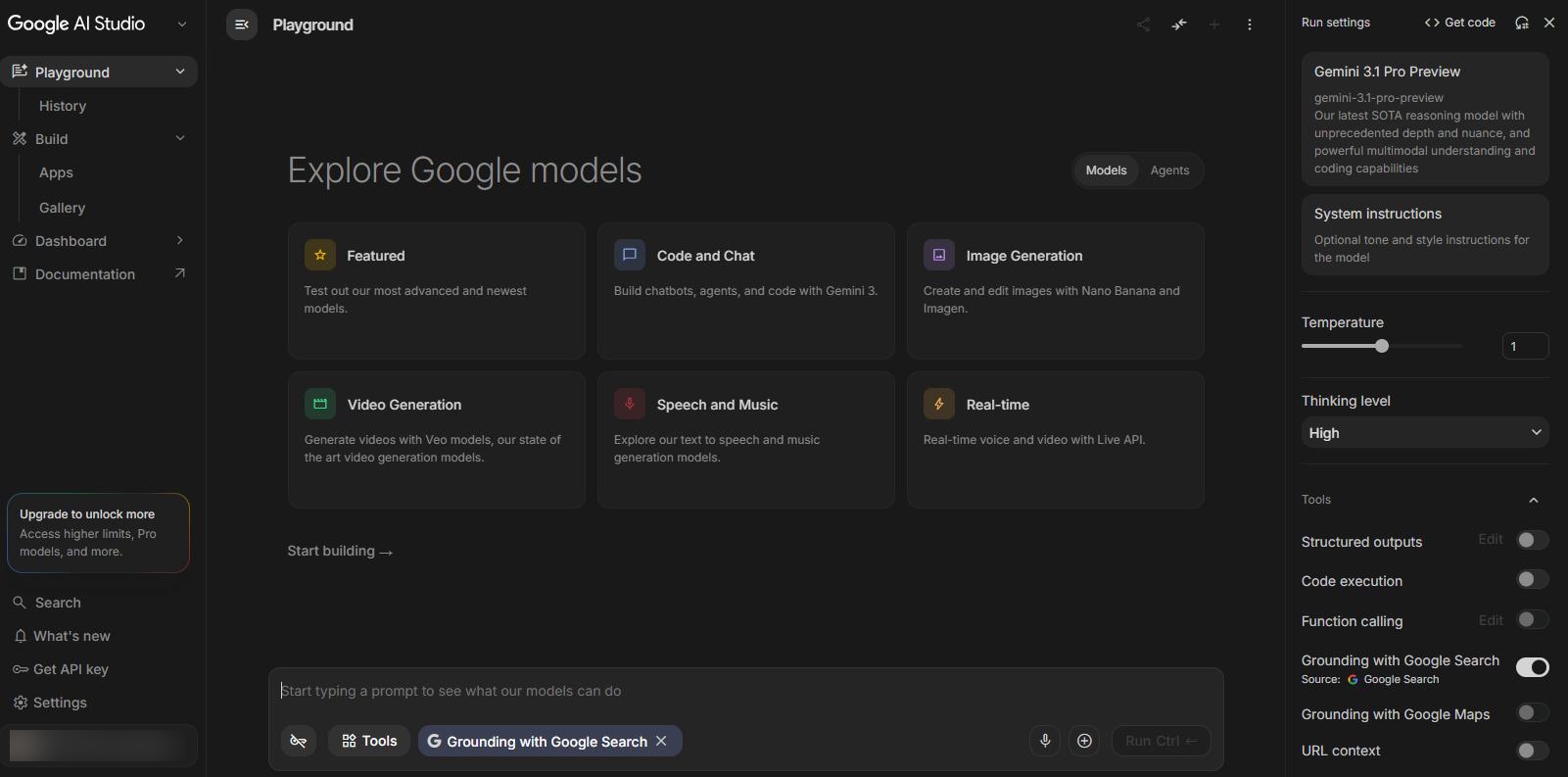Viewport: 1568px width, 777px height.
Task: Click the plus new chat icon in top bar
Action: 1214,24
